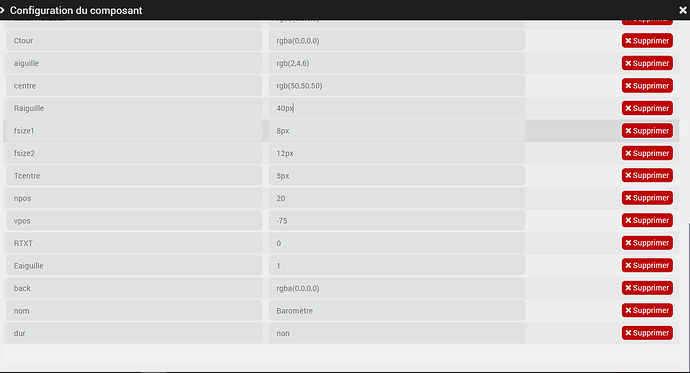690x373 pixels.
Task: Collapse the Configuration du composant header chevron
Action: click(x=2, y=10)
